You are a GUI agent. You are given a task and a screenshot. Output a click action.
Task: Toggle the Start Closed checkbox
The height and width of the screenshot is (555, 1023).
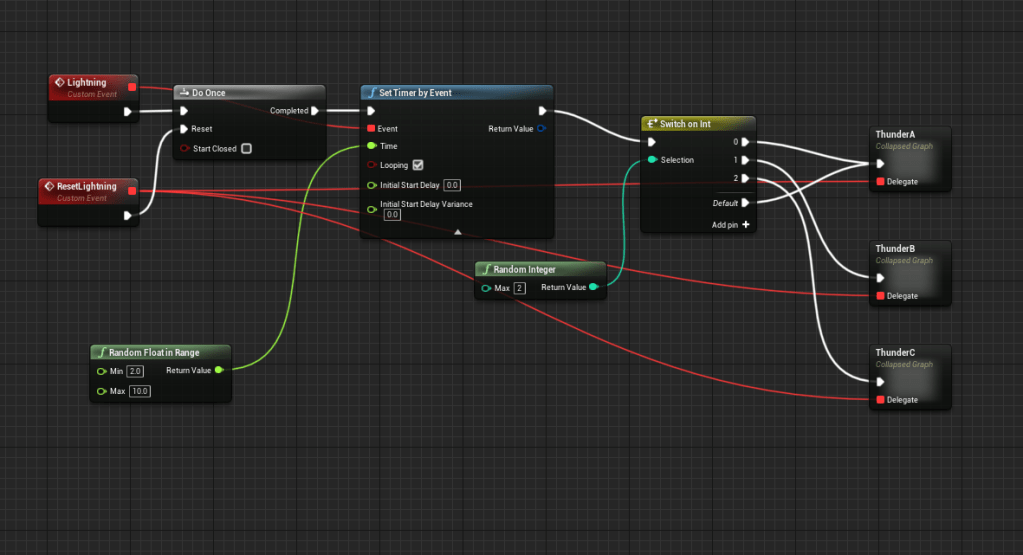246,149
